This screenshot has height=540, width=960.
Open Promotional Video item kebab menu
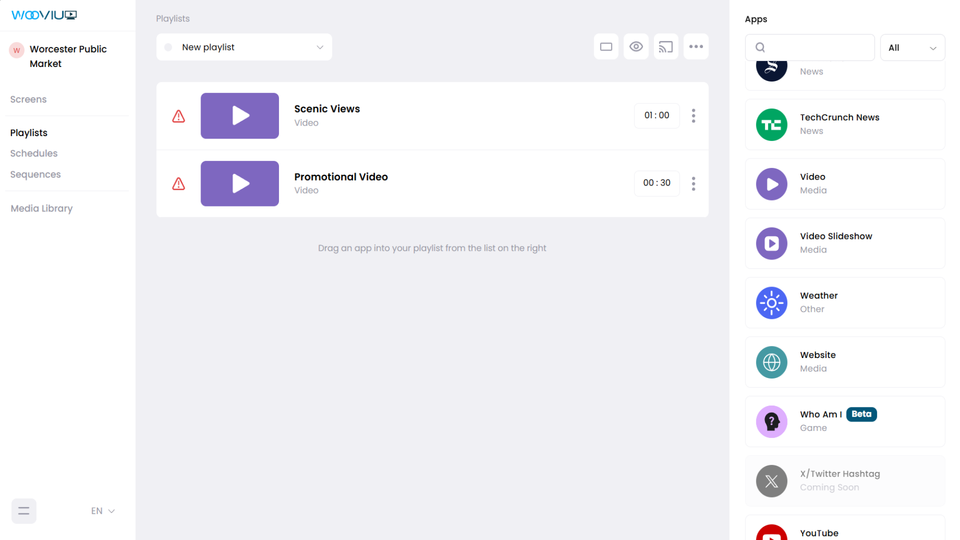click(693, 184)
